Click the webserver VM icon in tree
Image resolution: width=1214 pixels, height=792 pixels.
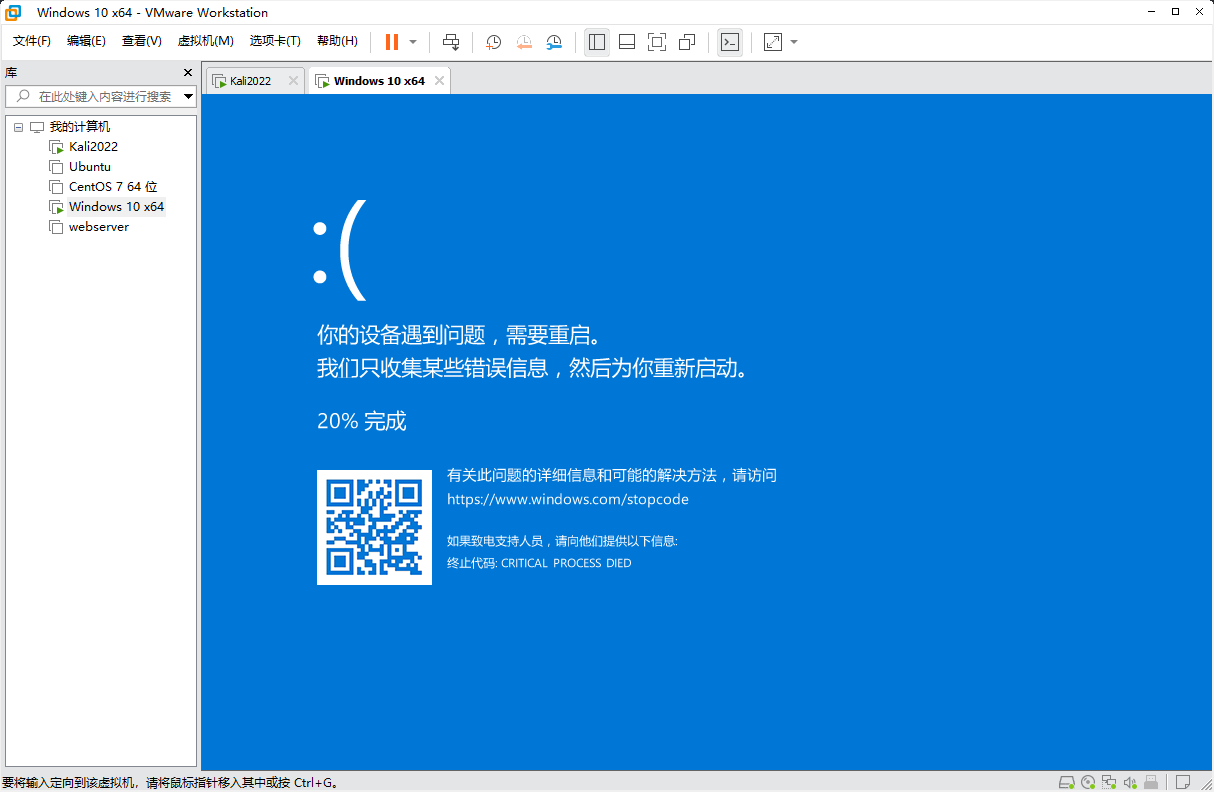tap(56, 227)
